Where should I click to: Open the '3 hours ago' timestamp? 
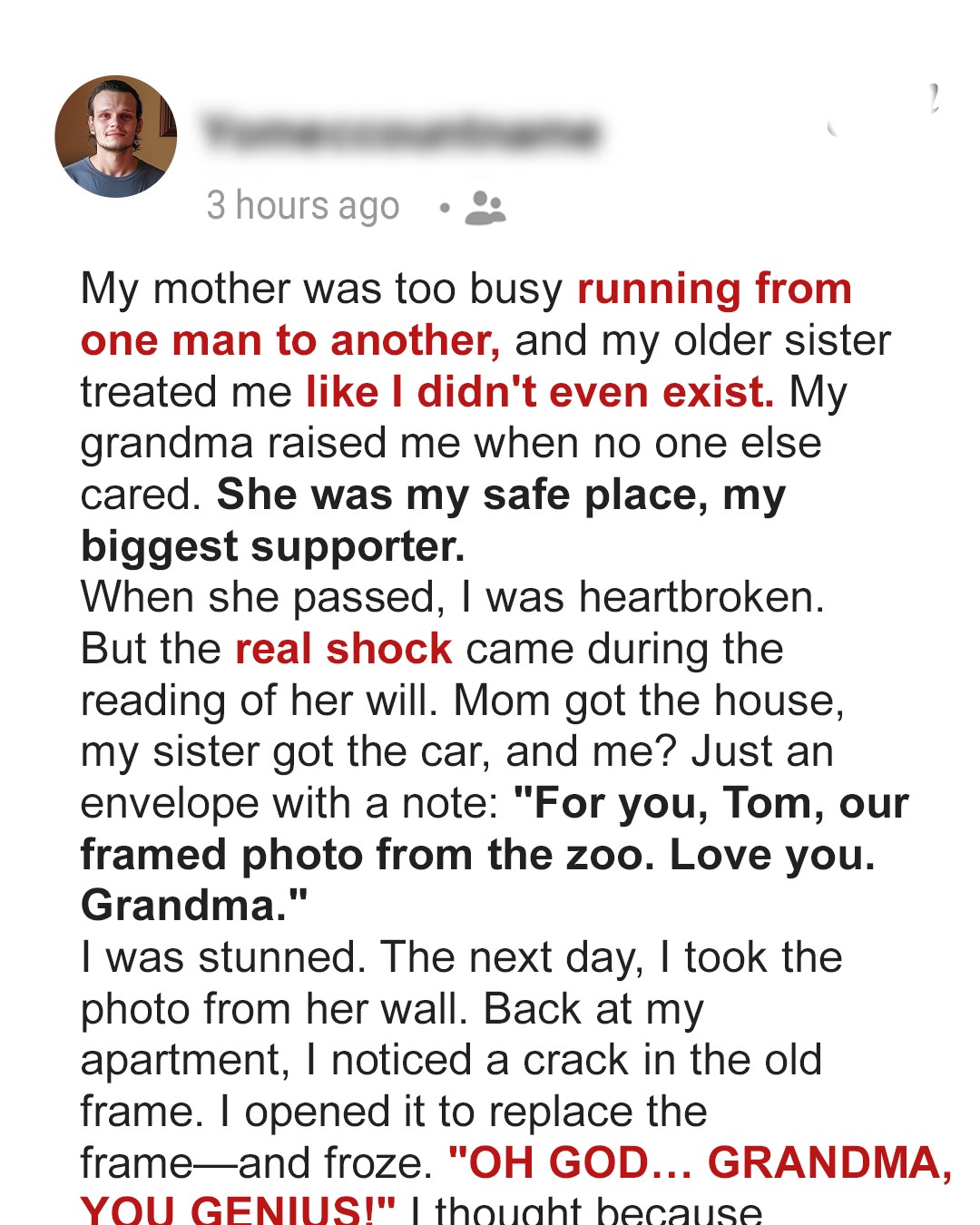pos(302,206)
